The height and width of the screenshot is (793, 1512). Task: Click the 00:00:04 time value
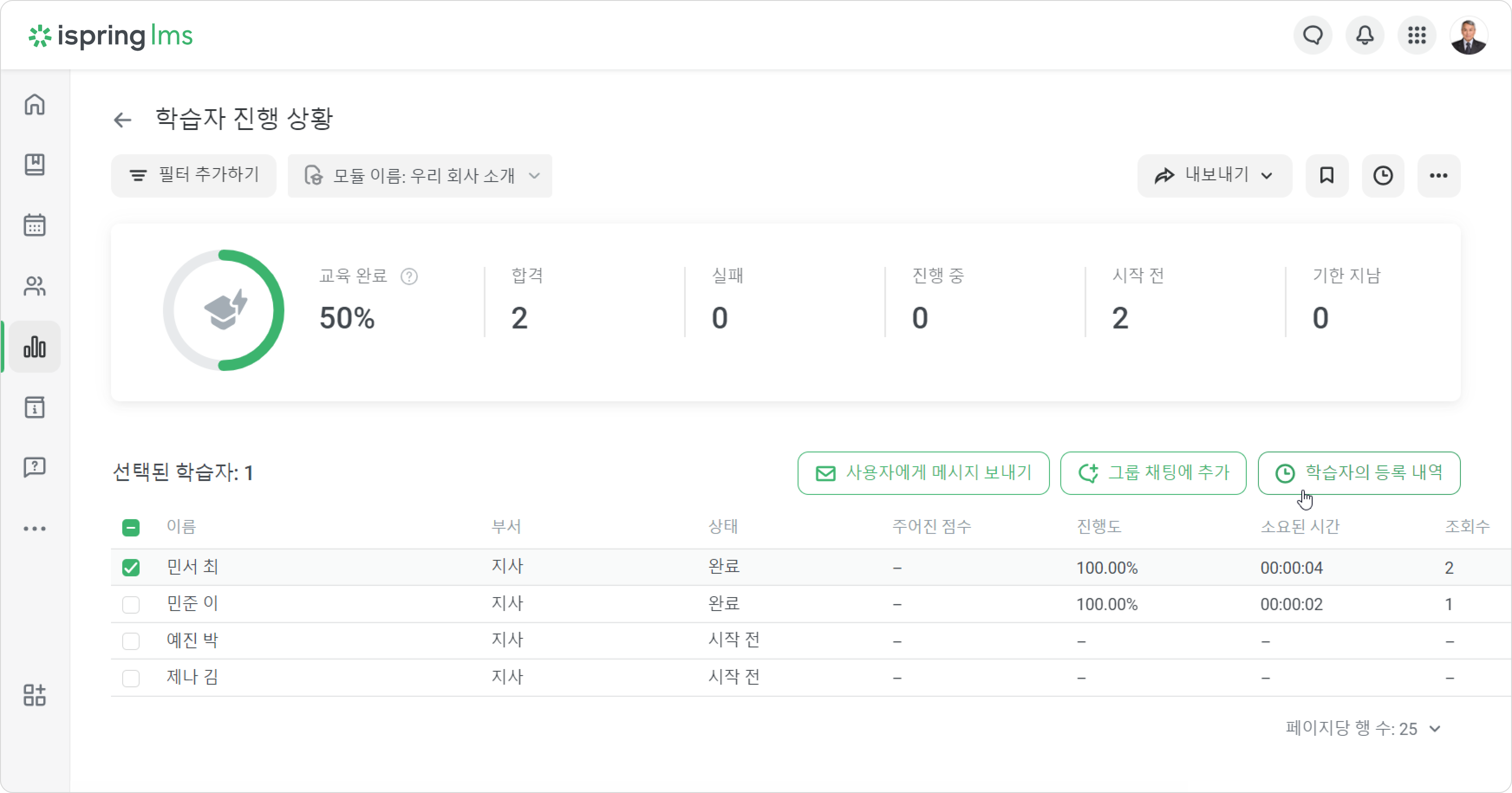pyautogui.click(x=1291, y=568)
